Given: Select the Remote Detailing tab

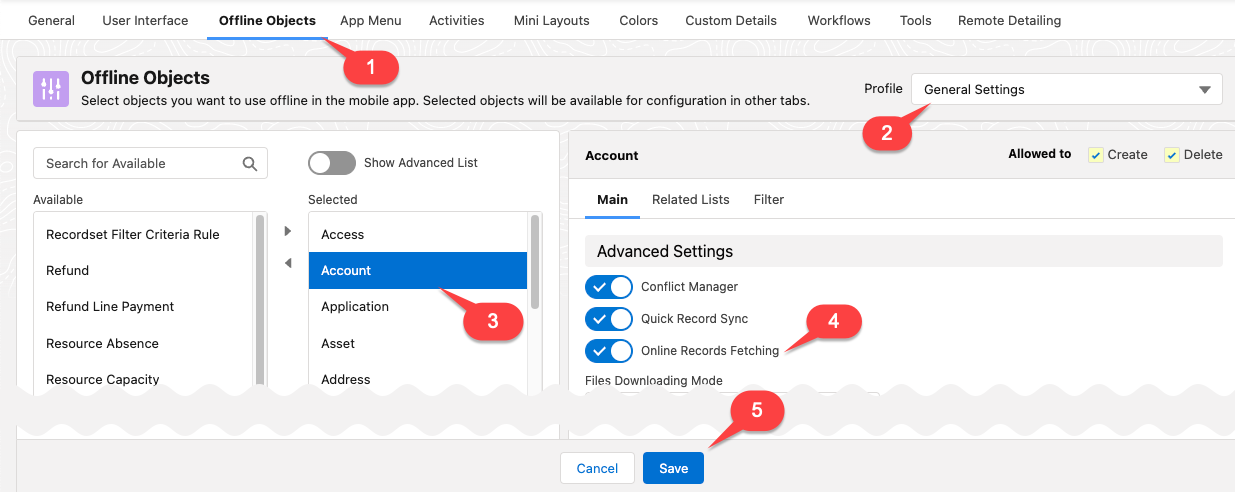Looking at the screenshot, I should point(1009,20).
